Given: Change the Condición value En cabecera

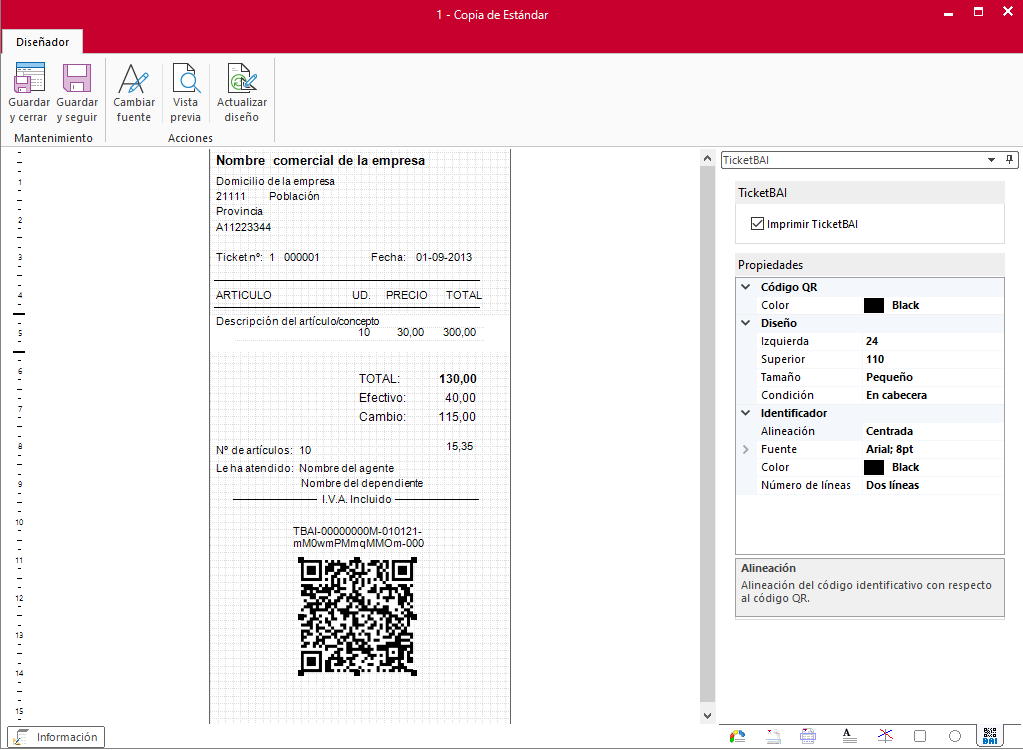Looking at the screenshot, I should click(933, 395).
